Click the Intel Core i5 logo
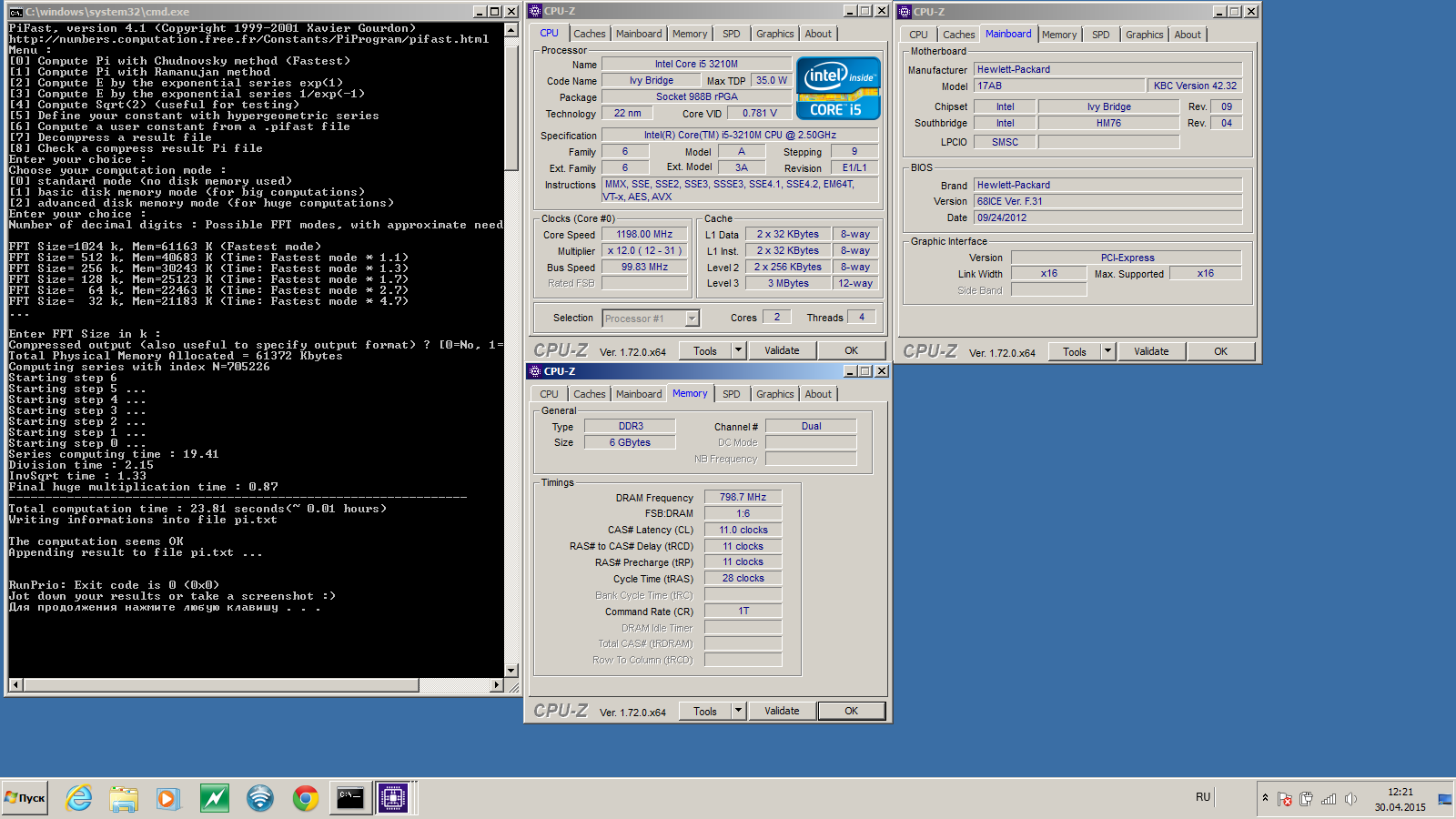1456x819 pixels. point(838,88)
